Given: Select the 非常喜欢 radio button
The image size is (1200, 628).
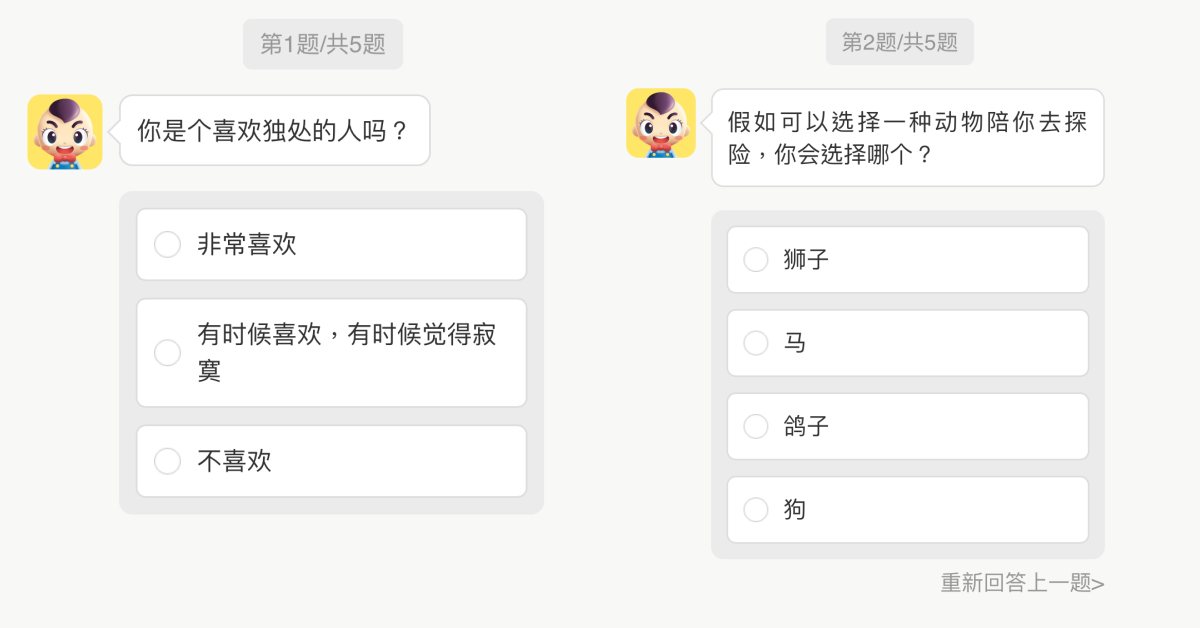Looking at the screenshot, I should pyautogui.click(x=167, y=245).
